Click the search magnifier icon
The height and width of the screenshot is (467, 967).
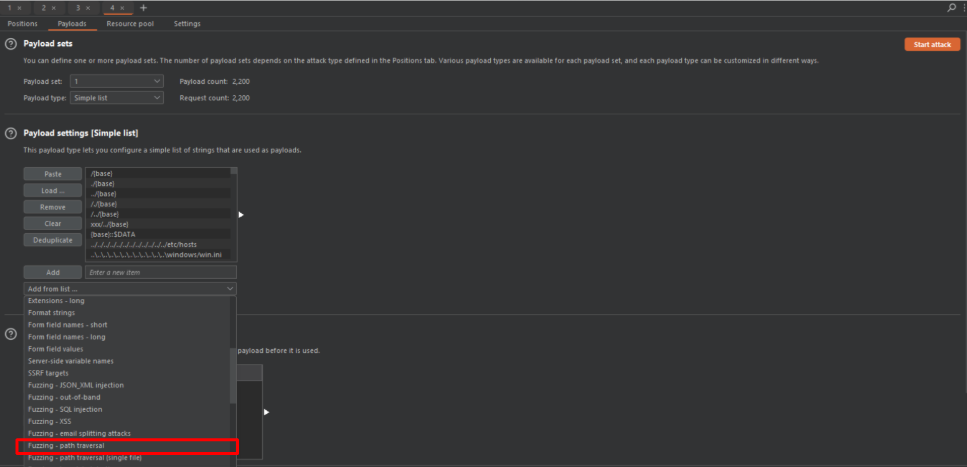(951, 7)
